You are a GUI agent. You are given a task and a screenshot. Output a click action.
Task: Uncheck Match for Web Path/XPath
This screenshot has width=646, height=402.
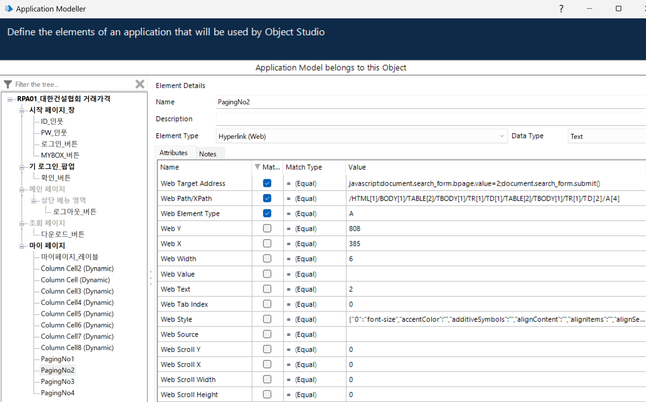tap(267, 199)
